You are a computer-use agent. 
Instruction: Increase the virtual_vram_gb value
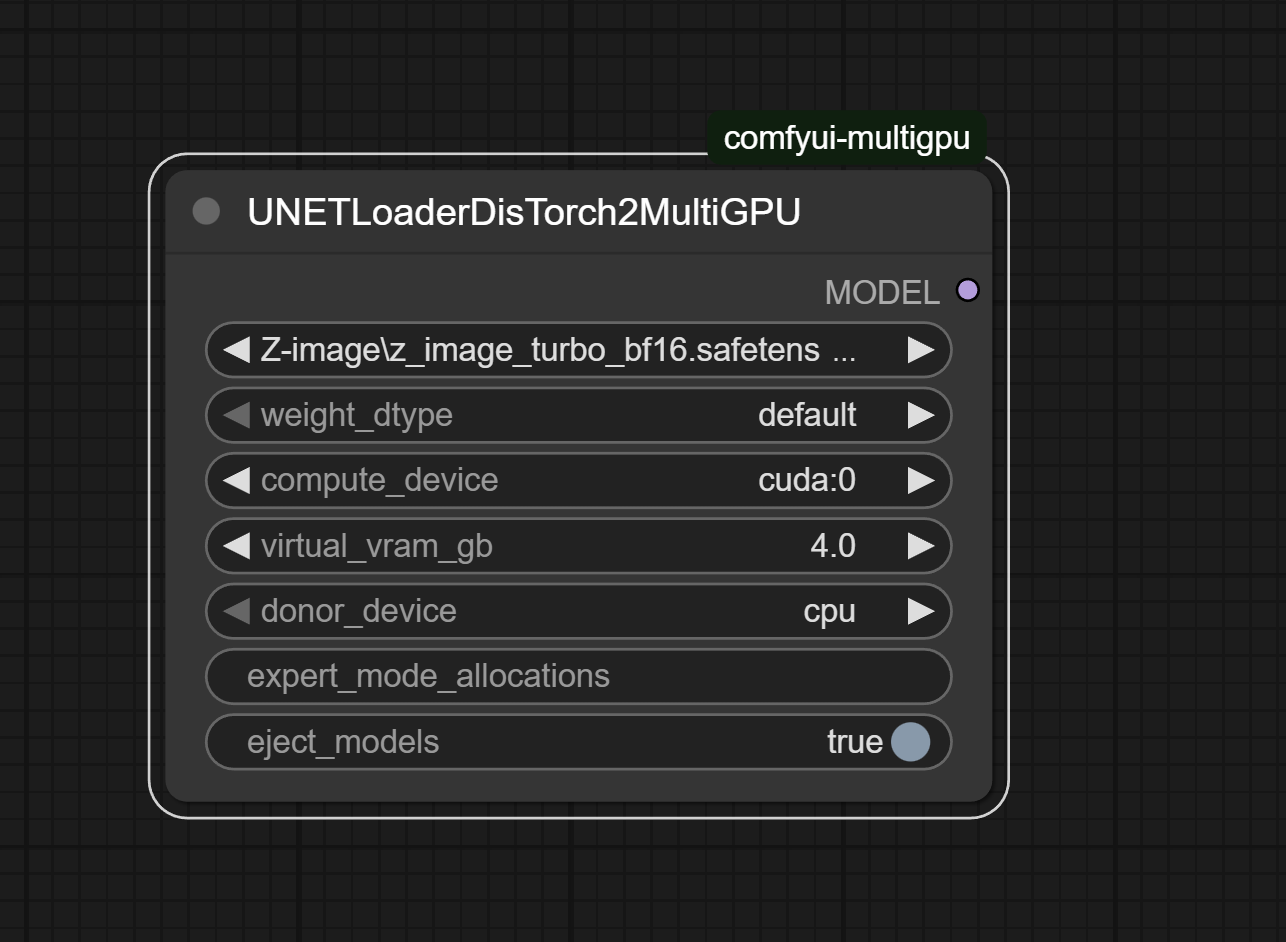(x=920, y=546)
